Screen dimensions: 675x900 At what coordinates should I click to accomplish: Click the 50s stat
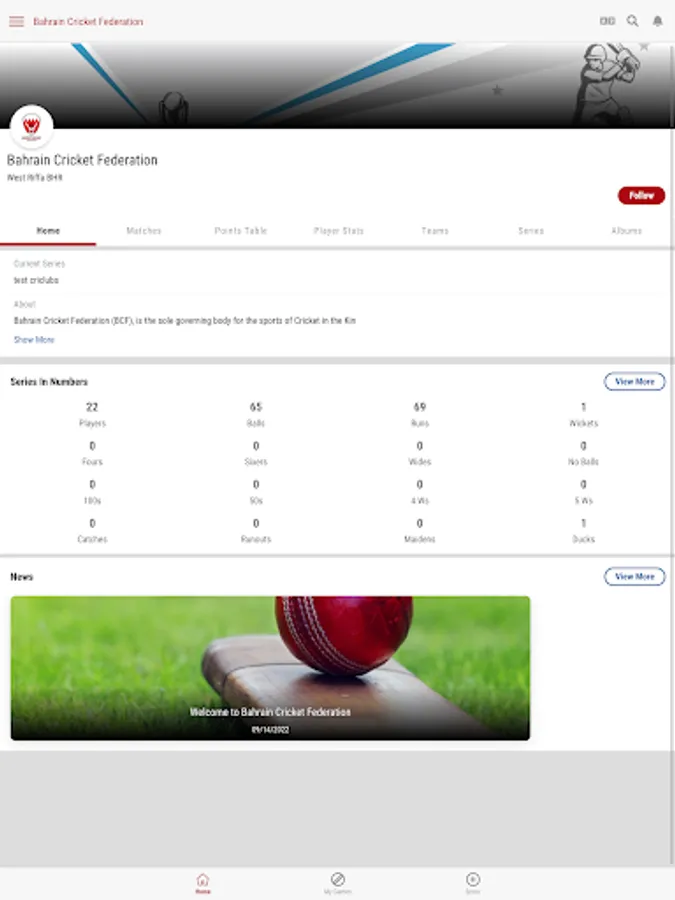[x=256, y=492]
